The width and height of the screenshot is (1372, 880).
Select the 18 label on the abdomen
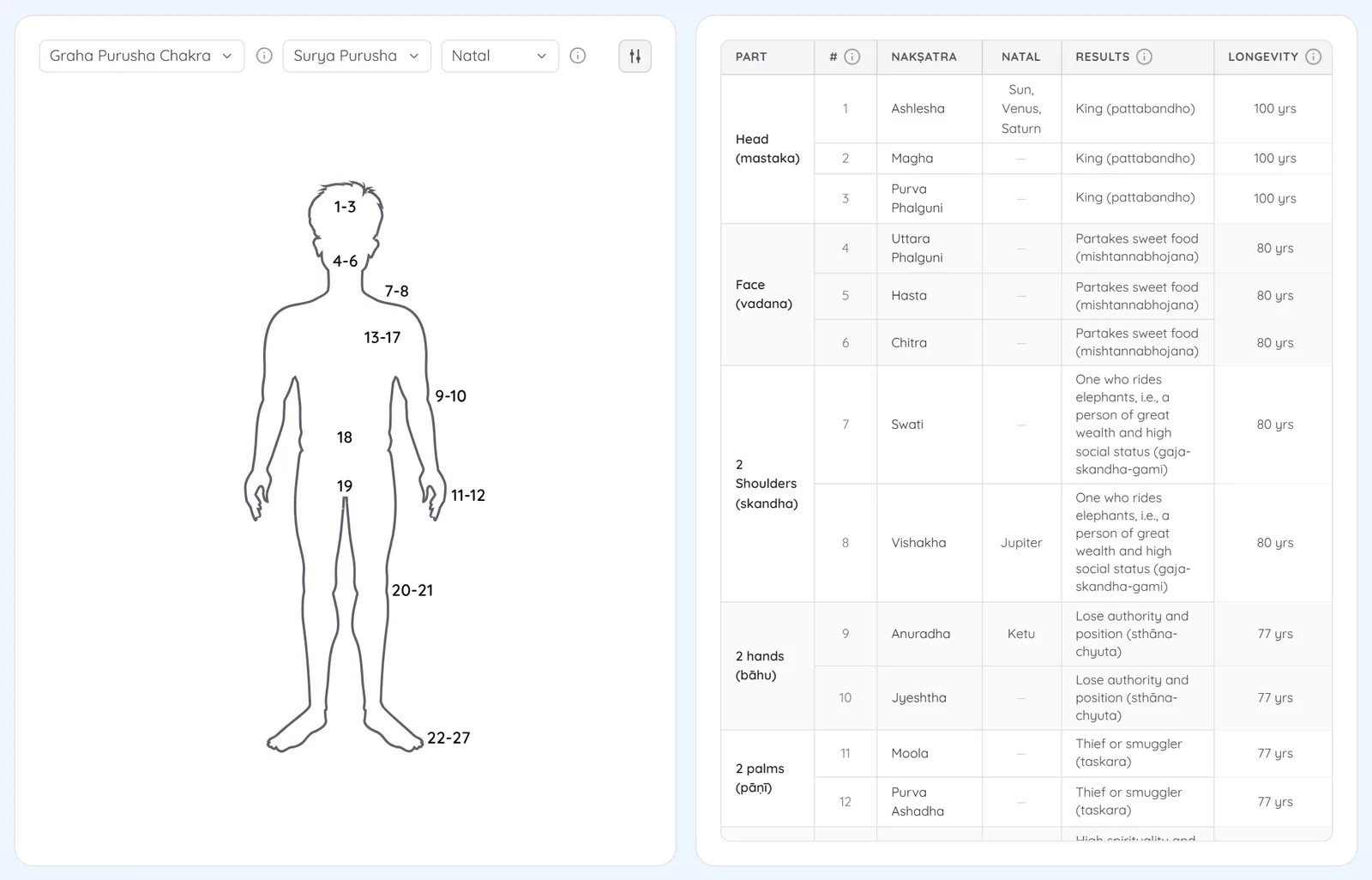(x=345, y=437)
